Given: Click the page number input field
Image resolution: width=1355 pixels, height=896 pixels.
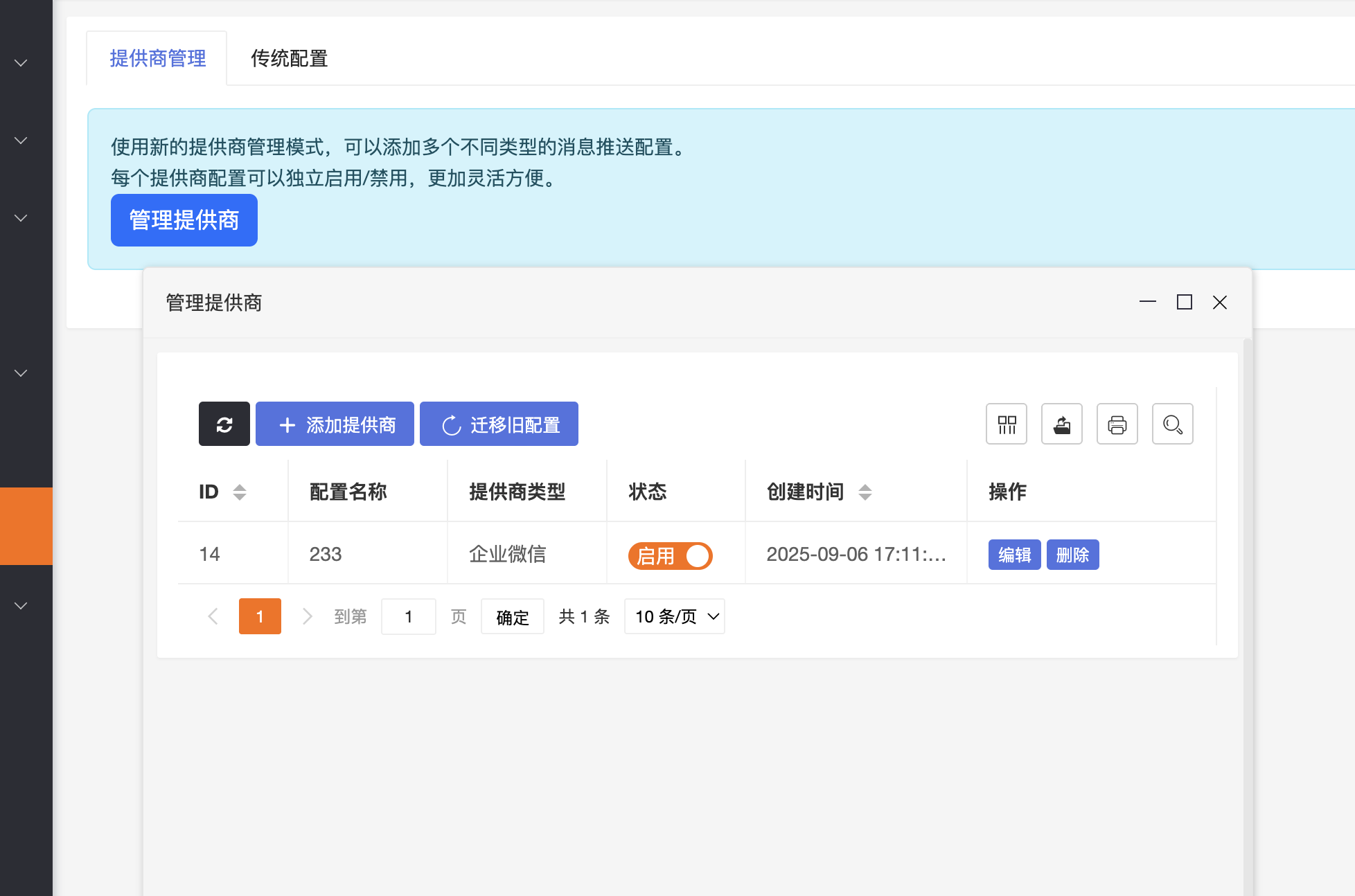Looking at the screenshot, I should pyautogui.click(x=408, y=616).
